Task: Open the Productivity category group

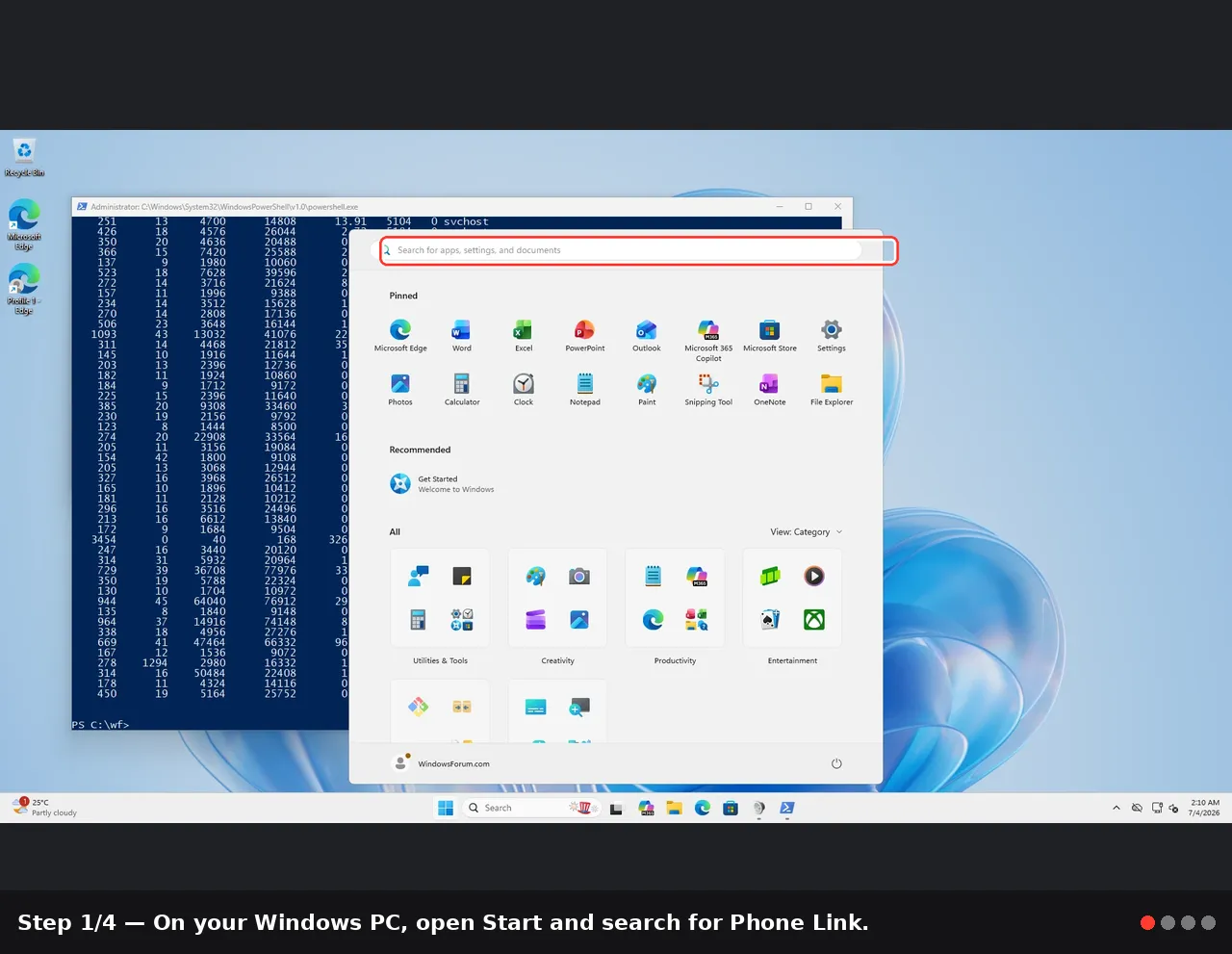Action: tap(676, 607)
